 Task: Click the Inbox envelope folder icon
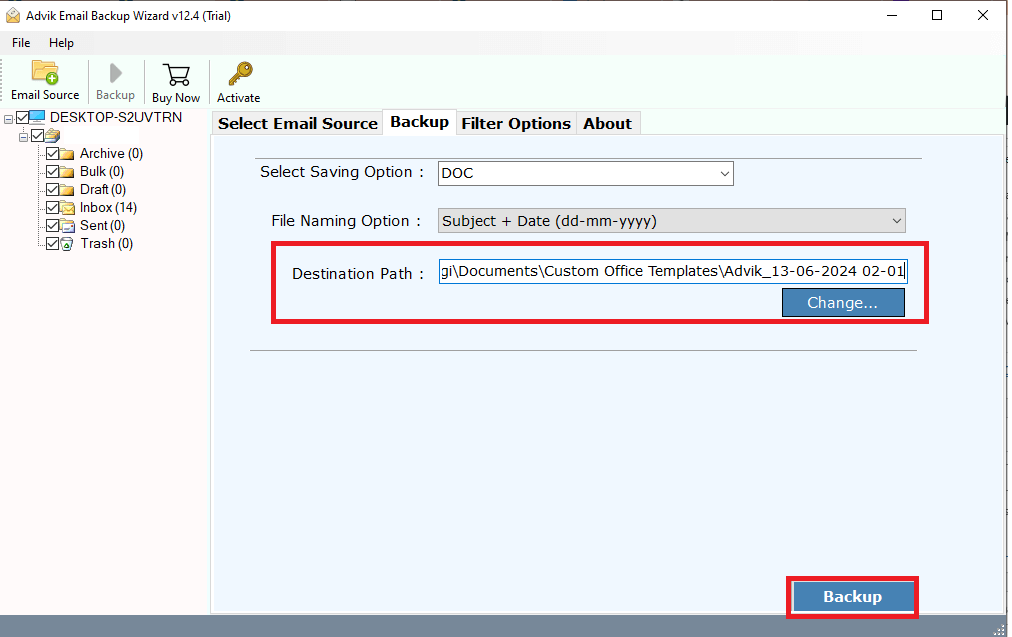click(67, 208)
